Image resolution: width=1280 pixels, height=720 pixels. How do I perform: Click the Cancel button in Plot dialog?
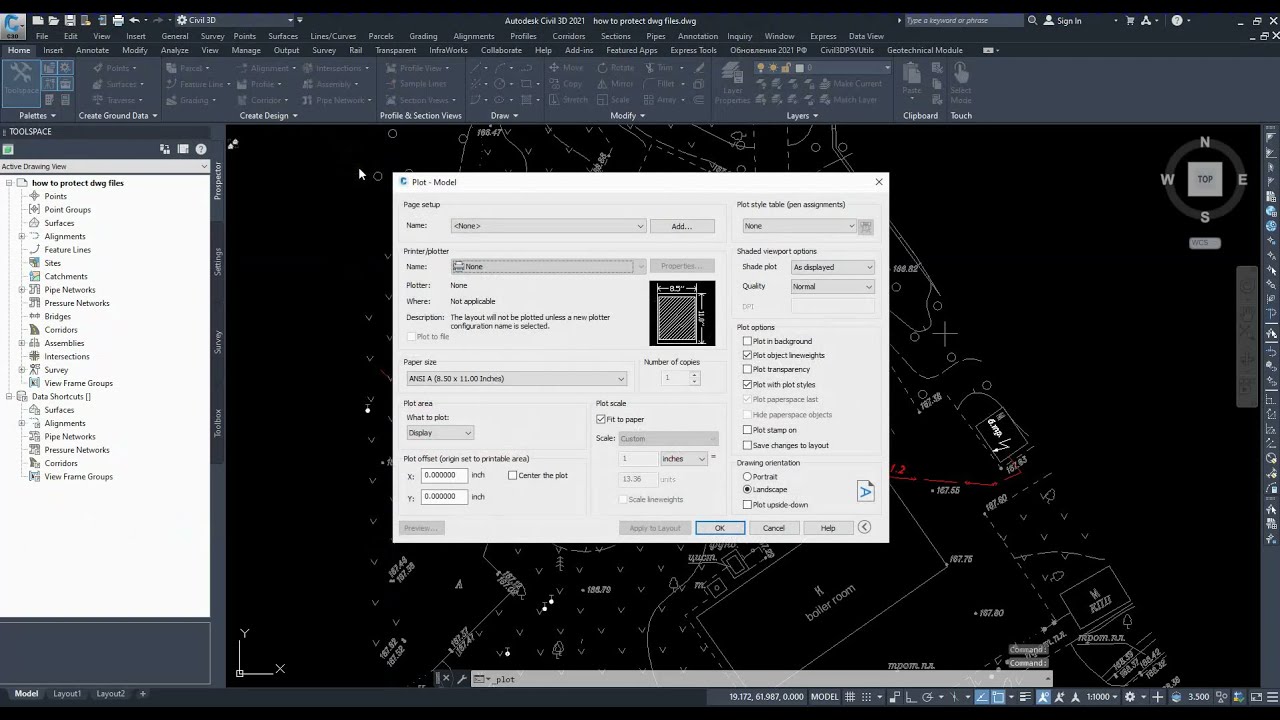click(774, 528)
